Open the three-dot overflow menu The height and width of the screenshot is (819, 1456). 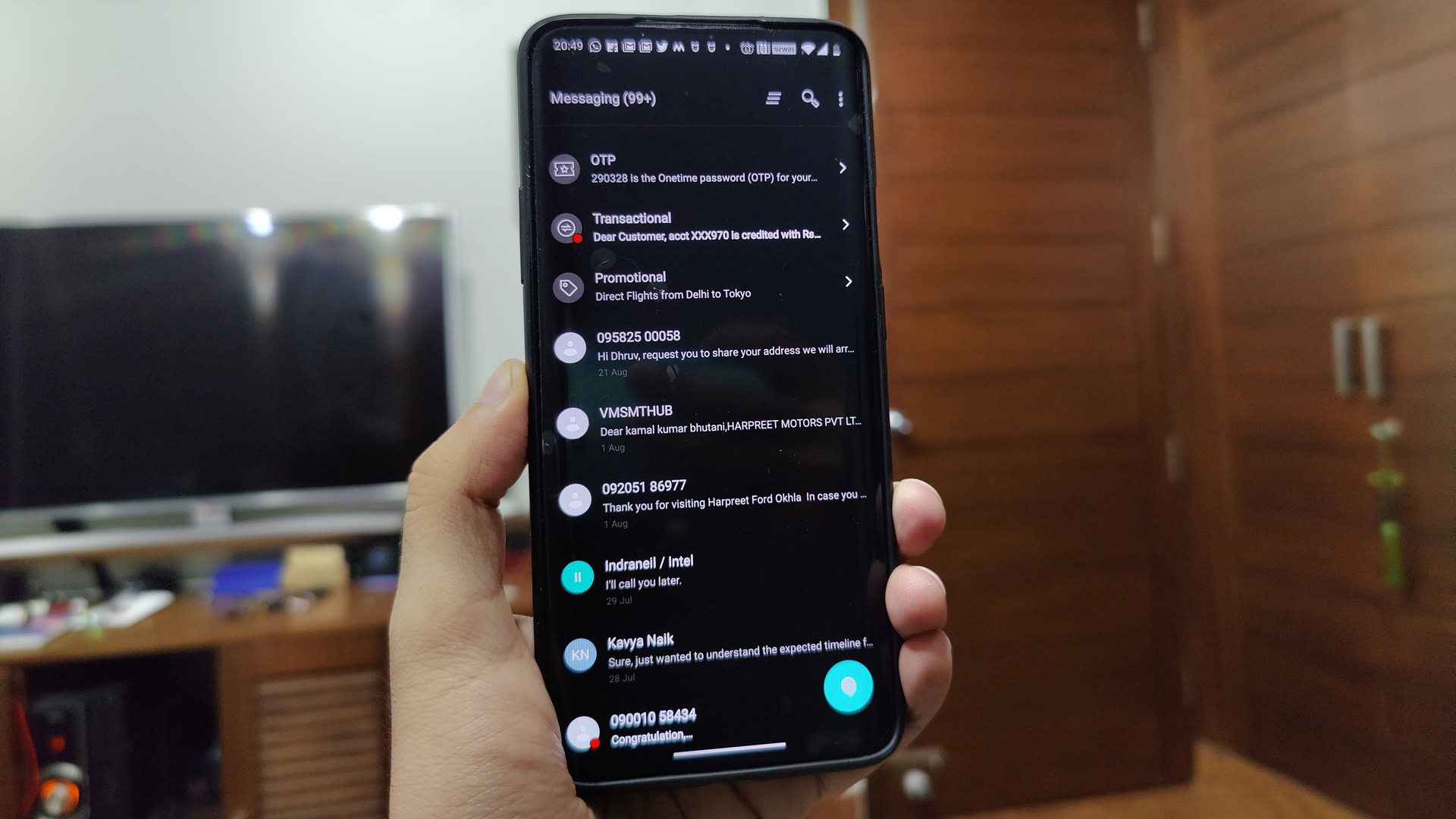coord(843,98)
